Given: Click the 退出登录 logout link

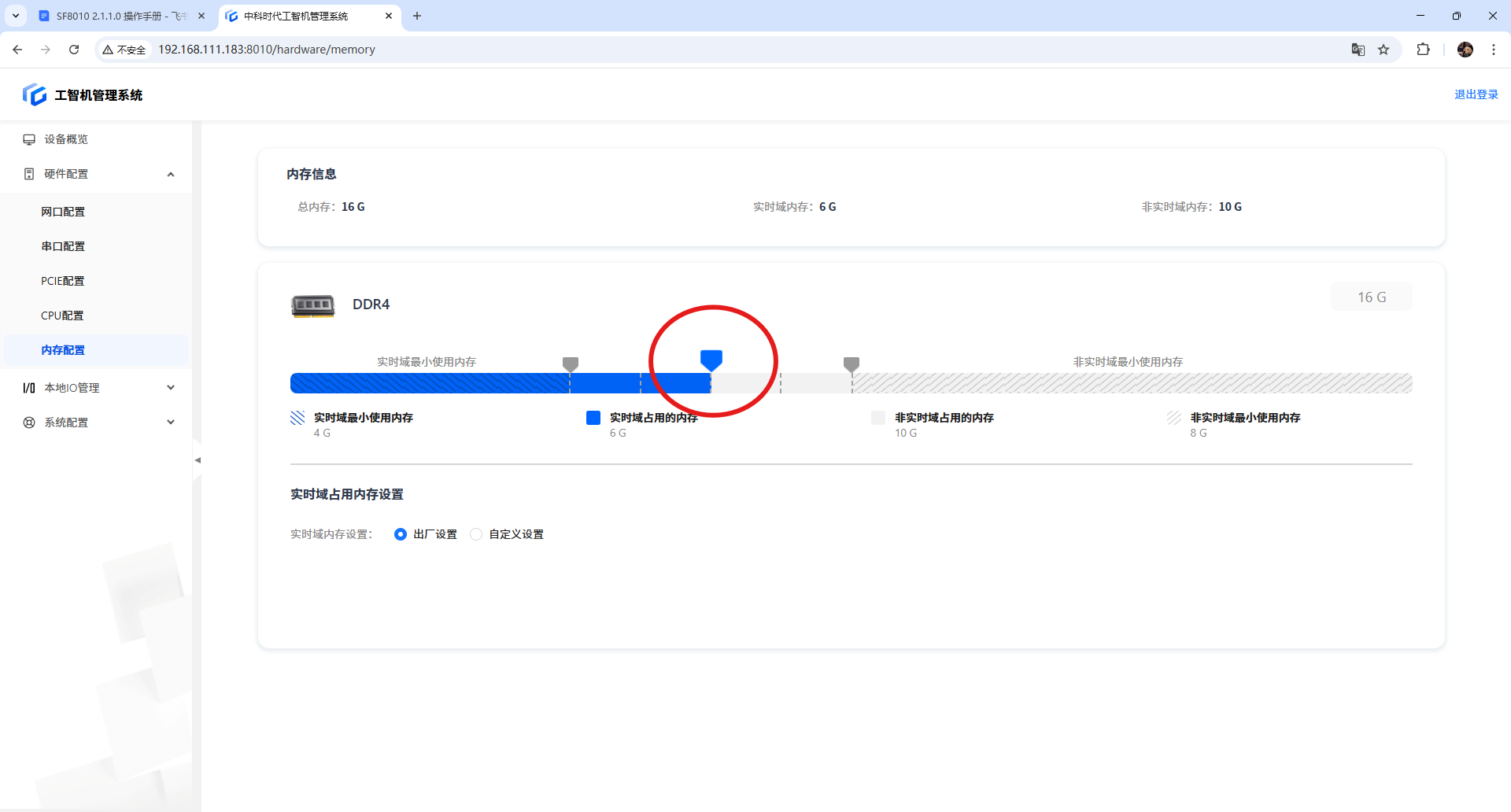Looking at the screenshot, I should coord(1476,94).
